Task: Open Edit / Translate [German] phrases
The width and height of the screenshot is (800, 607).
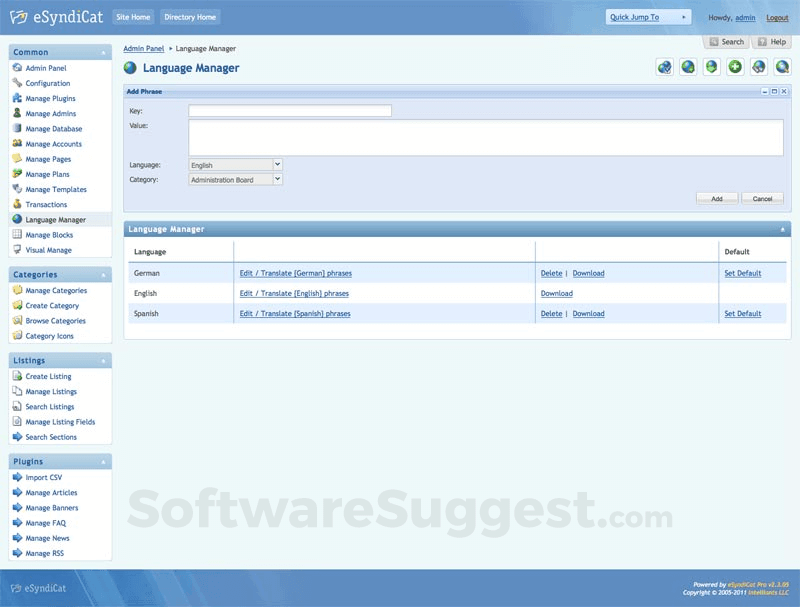Action: pyautogui.click(x=294, y=272)
